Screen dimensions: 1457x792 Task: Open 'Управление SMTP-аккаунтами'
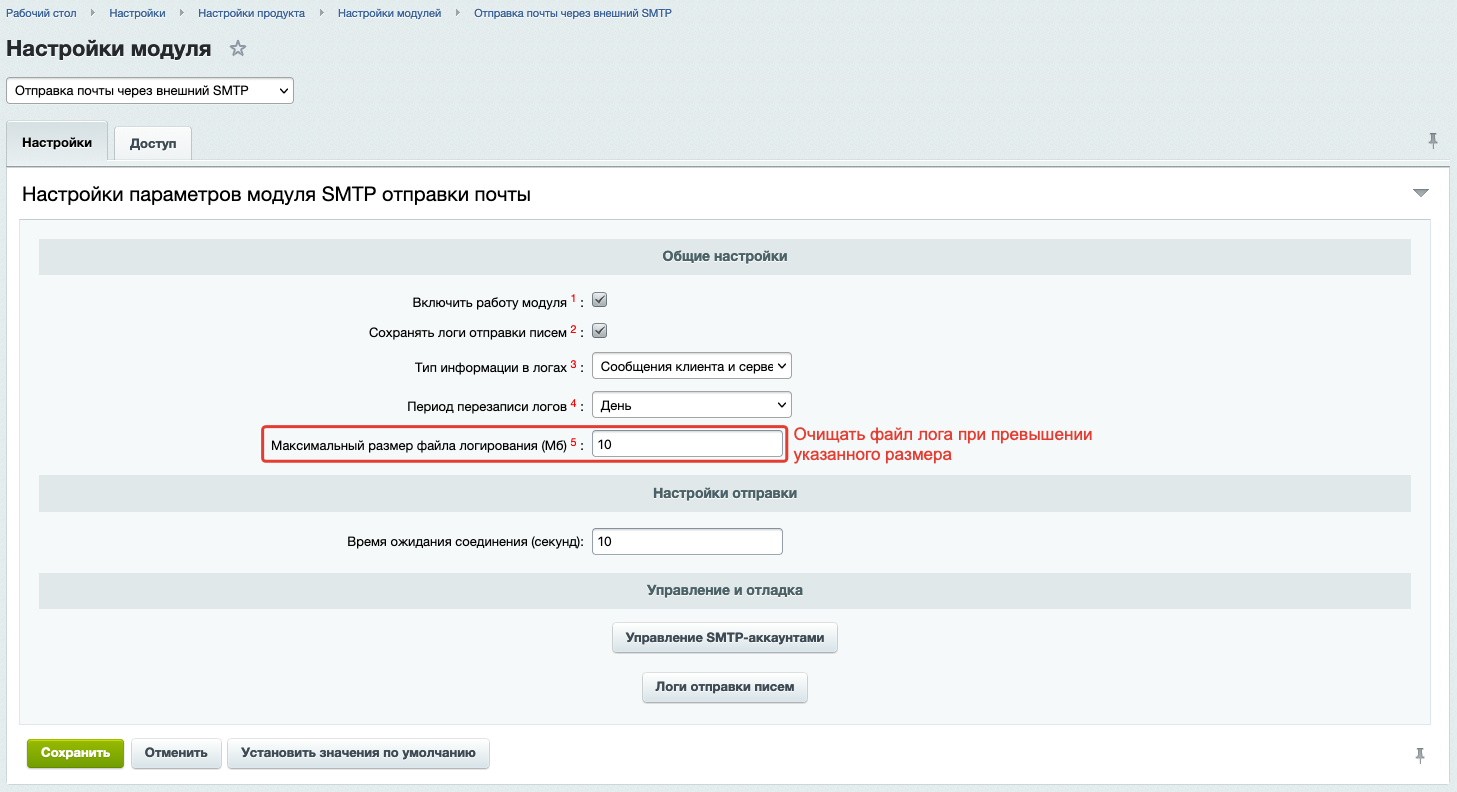[725, 637]
